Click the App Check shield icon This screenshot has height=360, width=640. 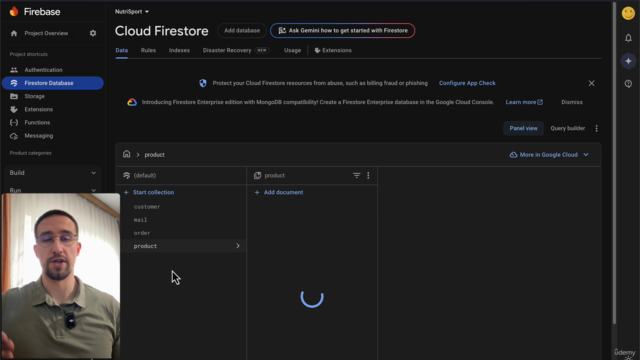click(203, 83)
